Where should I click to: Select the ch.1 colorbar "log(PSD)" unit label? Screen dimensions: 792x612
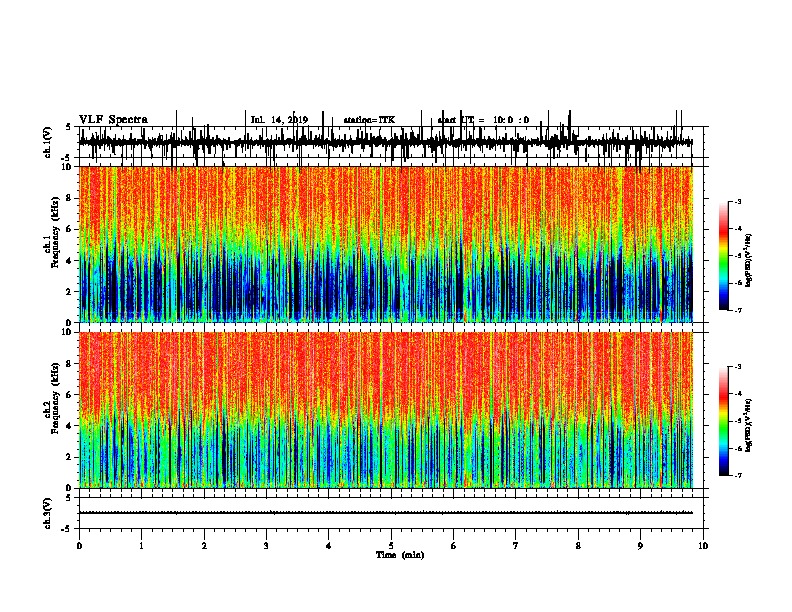(748, 260)
